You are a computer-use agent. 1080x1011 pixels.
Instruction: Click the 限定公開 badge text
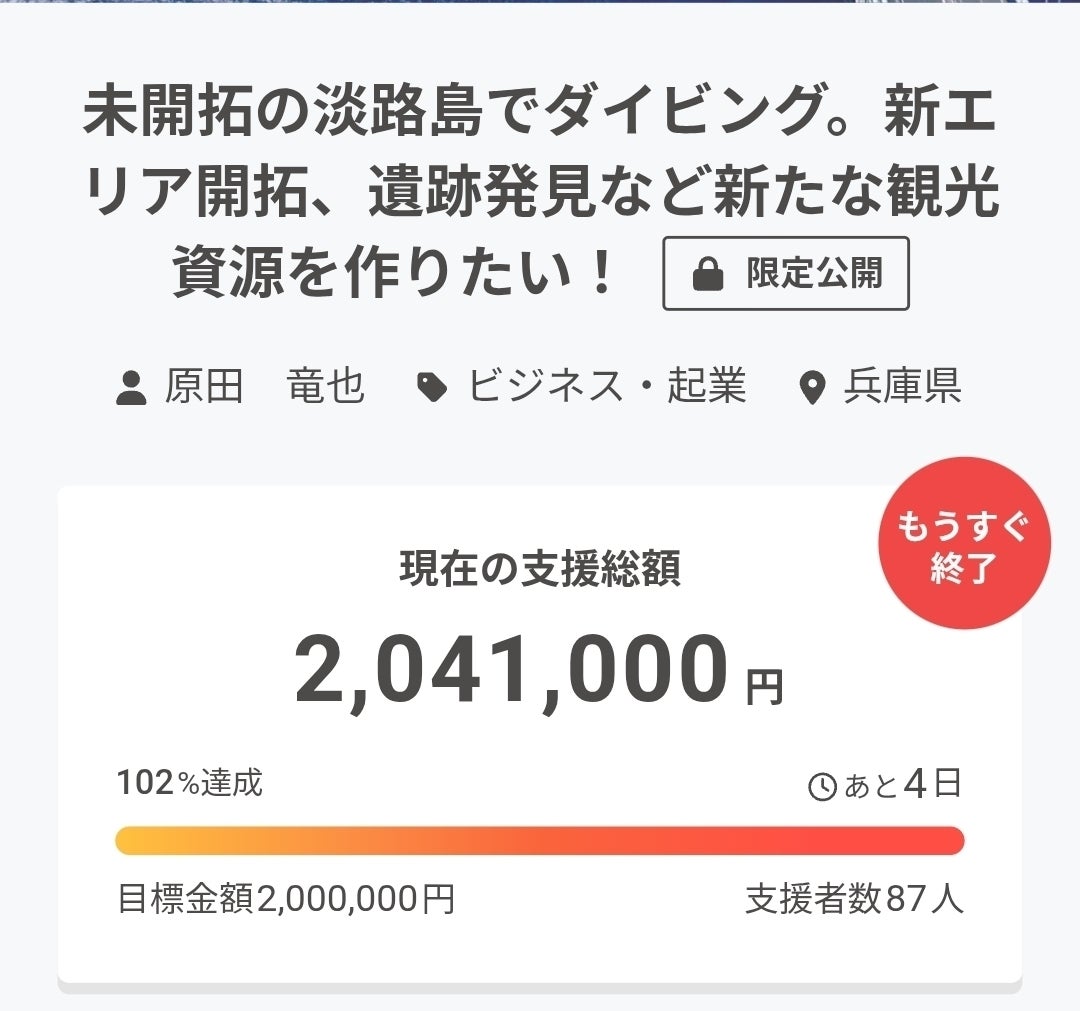click(814, 274)
